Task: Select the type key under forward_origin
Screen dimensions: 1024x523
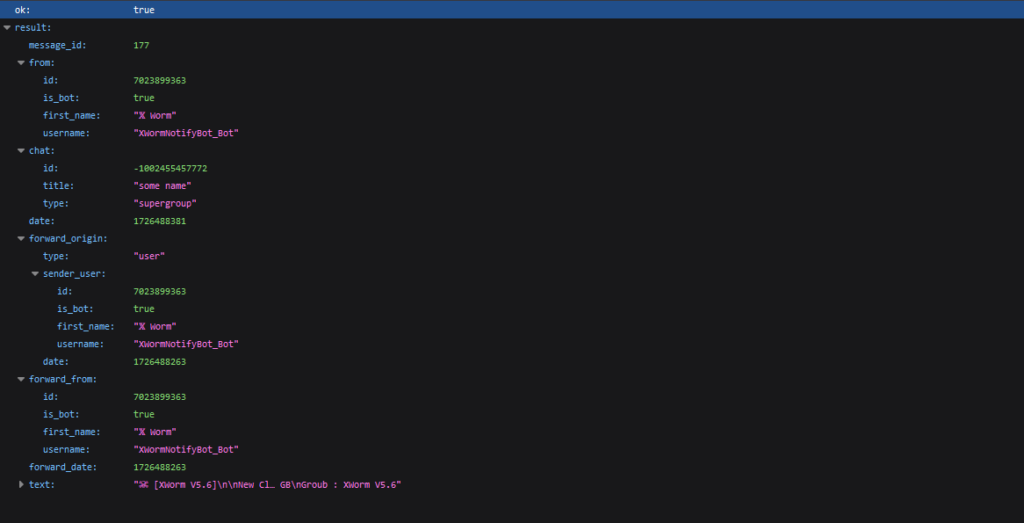Action: (56, 257)
